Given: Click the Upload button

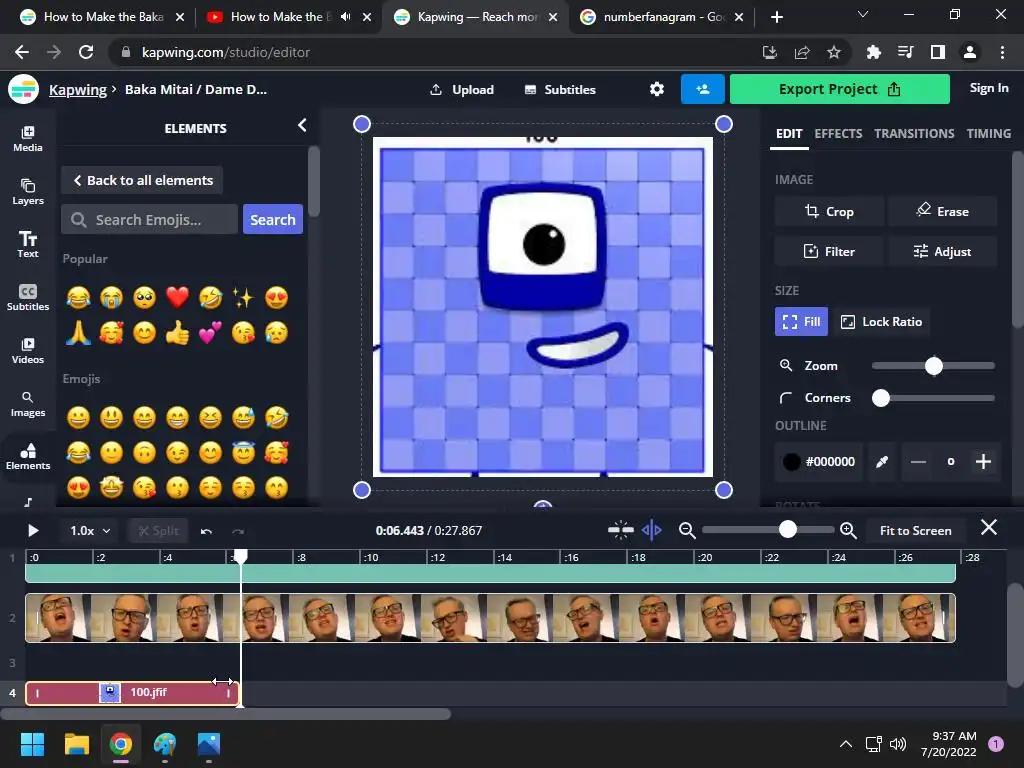Looking at the screenshot, I should (462, 89).
